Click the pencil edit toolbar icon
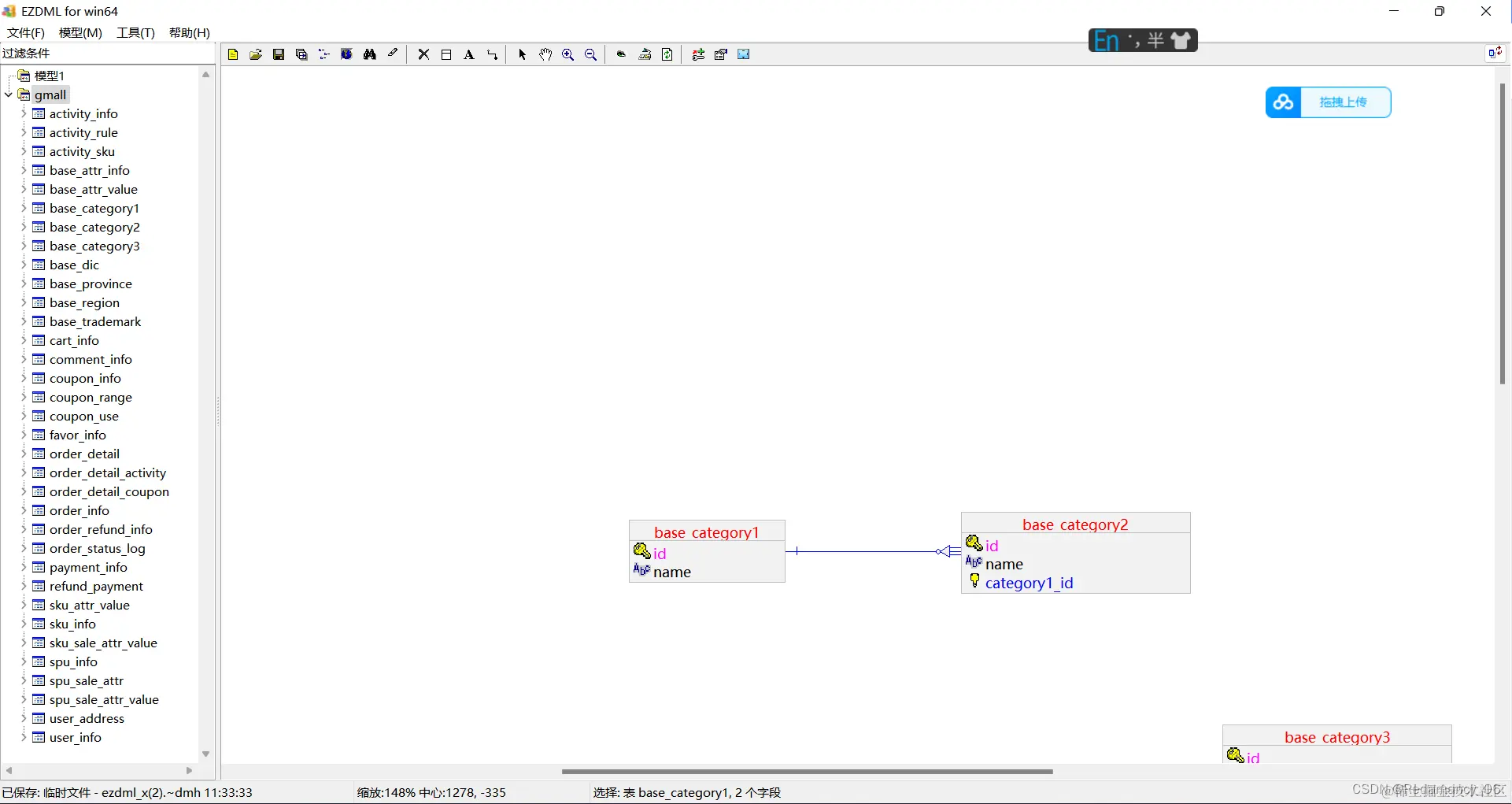 [392, 54]
